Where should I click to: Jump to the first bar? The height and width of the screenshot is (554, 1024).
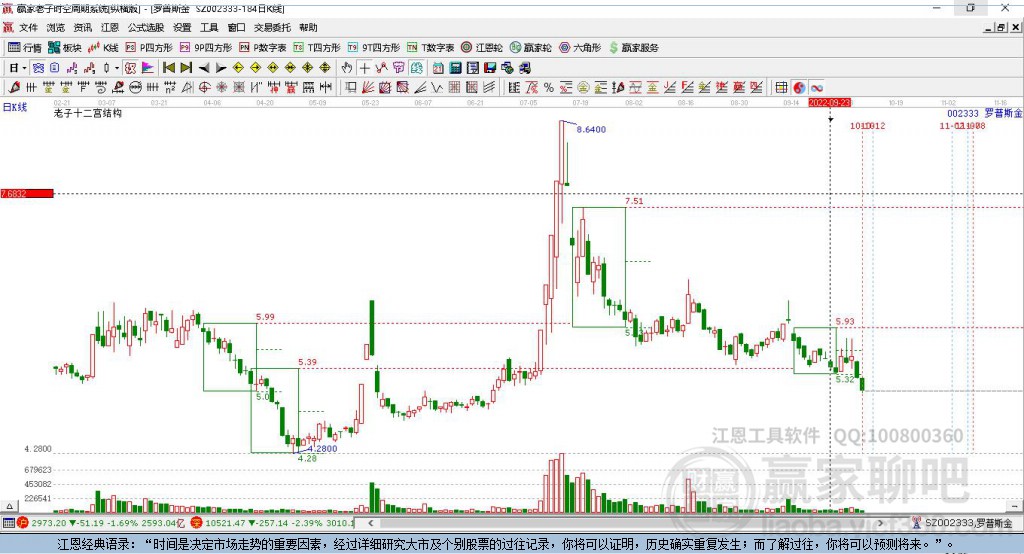tap(168, 68)
